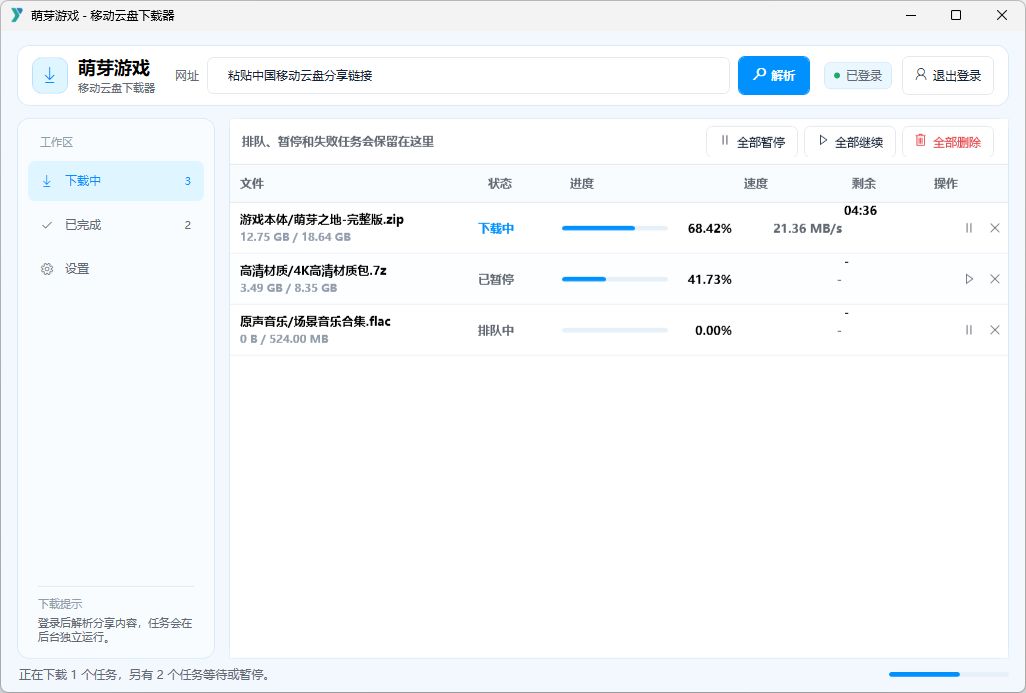Select file name 游戏本体/萌芽之地-完整版.zip
Screen dimensions: 1026x693
[322, 220]
